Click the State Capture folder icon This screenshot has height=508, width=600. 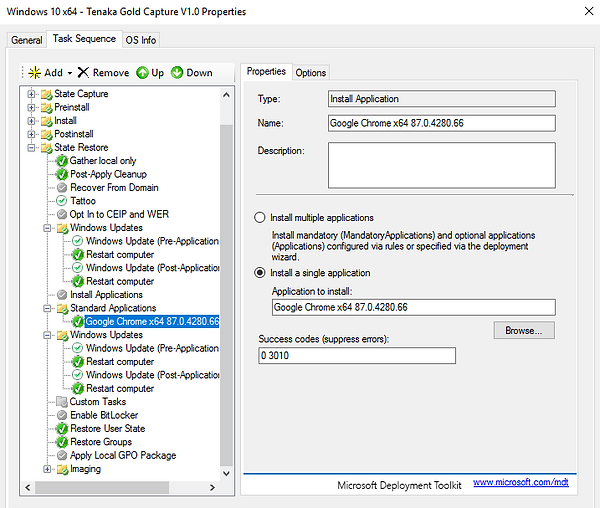pyautogui.click(x=47, y=94)
